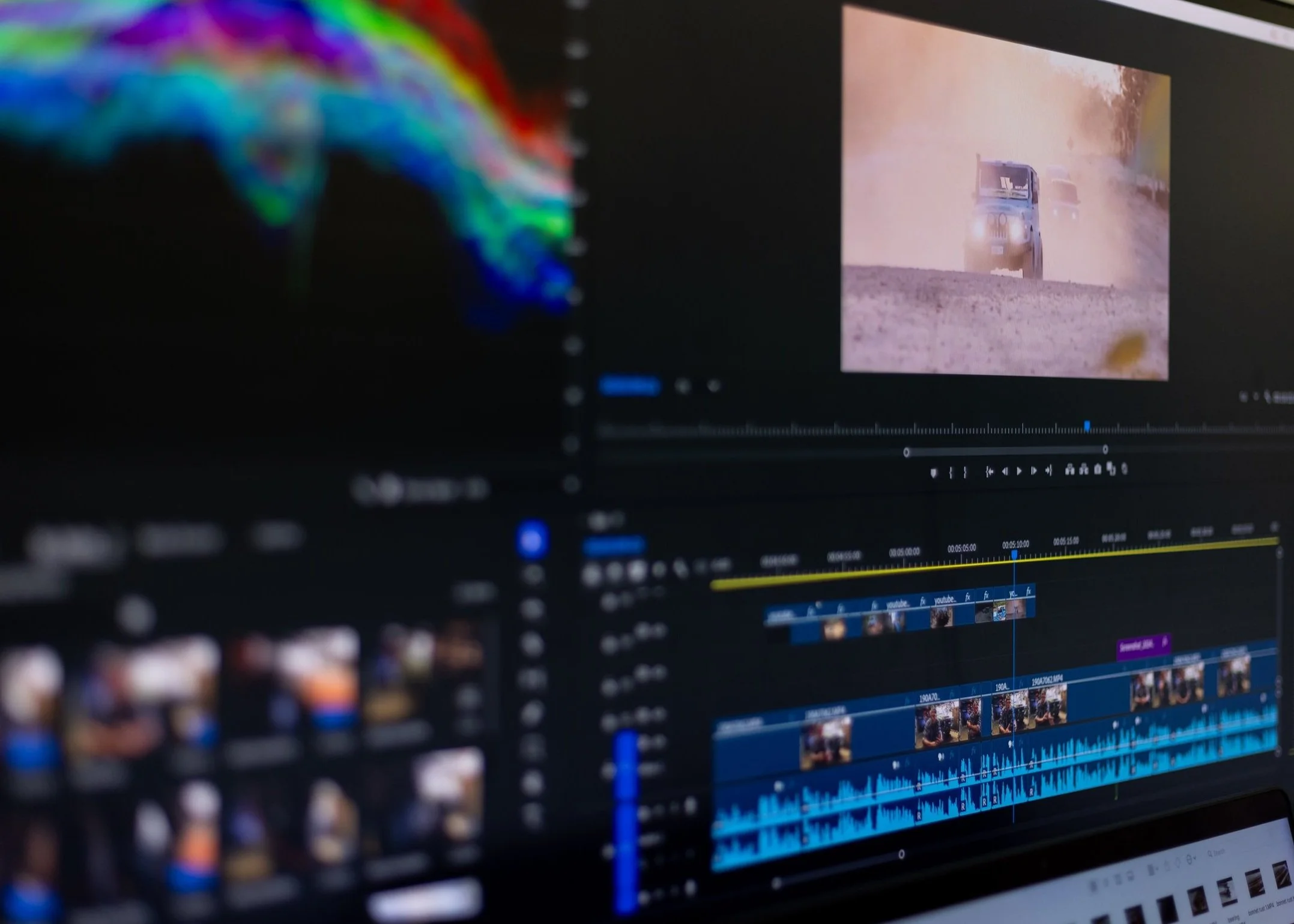Click right handle of Program Monitor zoom bar
Image resolution: width=1294 pixels, height=924 pixels.
click(1105, 450)
